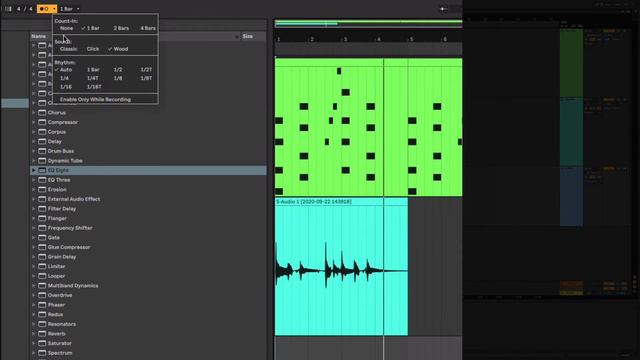640x360 pixels.
Task: Select the highest MIDI note in green clip
Action: pos(339,71)
